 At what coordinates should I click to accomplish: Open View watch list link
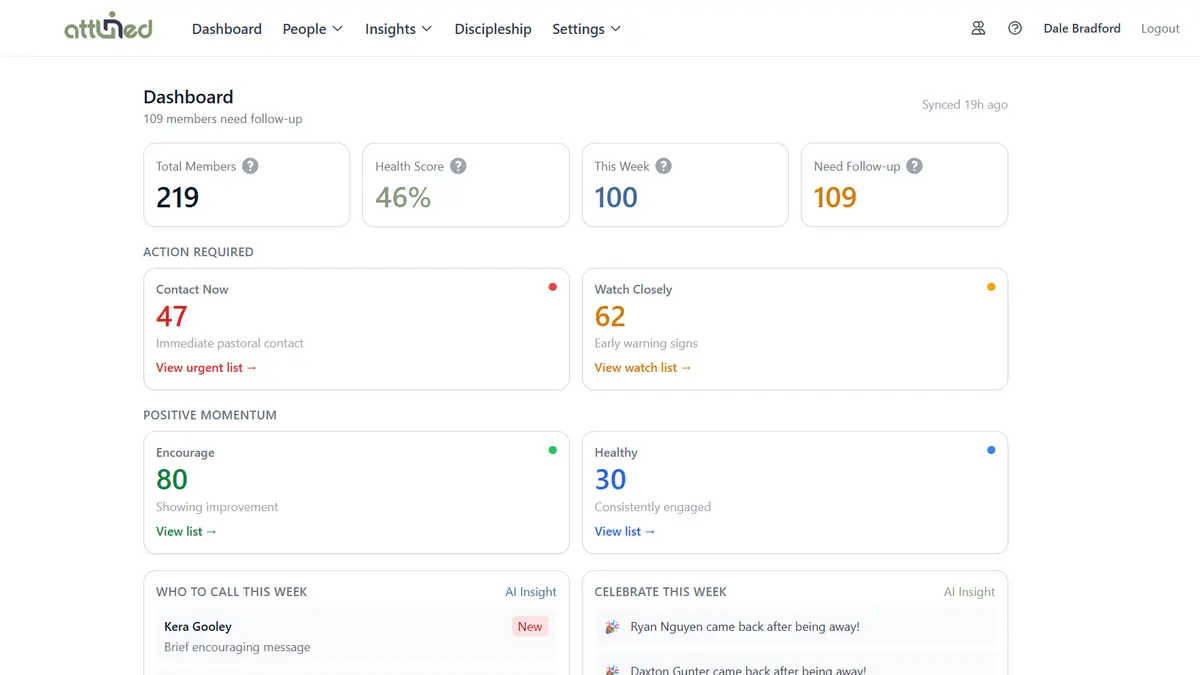643,368
